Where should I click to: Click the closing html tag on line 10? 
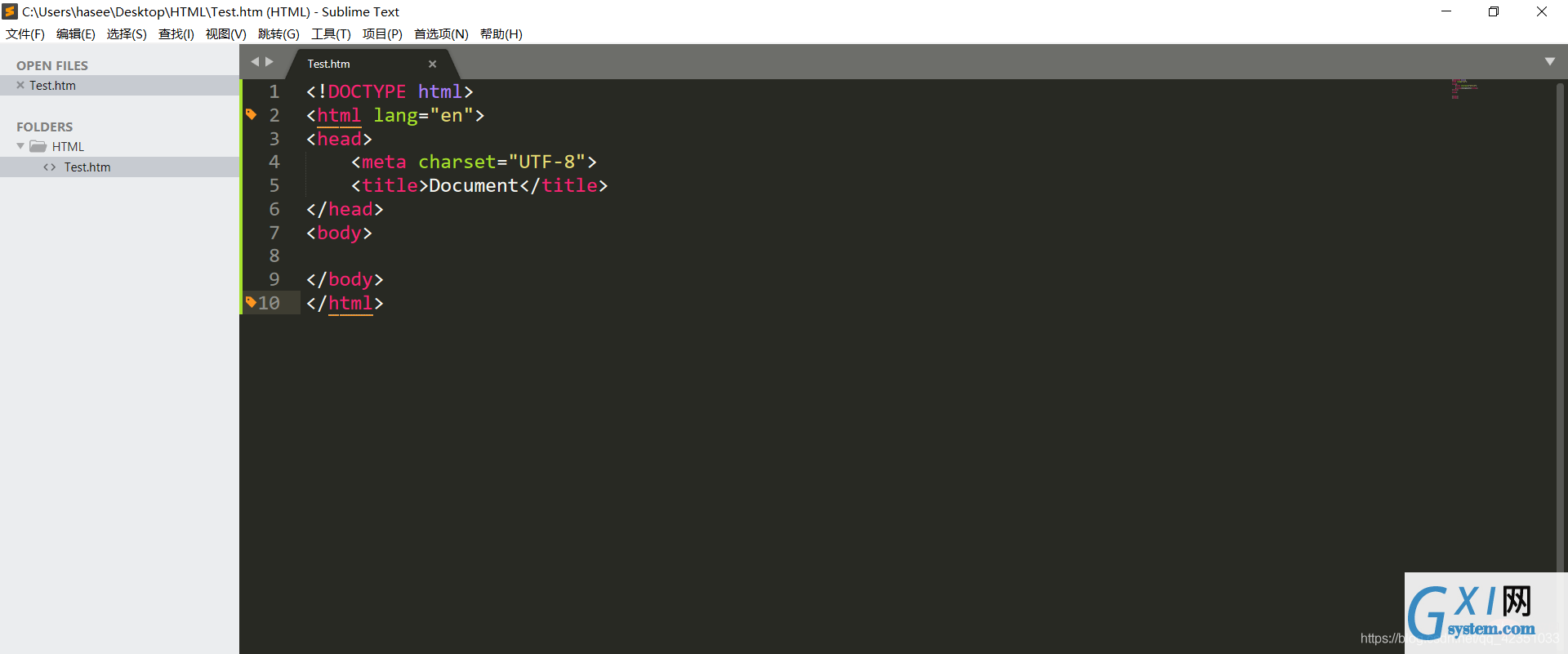click(x=345, y=303)
